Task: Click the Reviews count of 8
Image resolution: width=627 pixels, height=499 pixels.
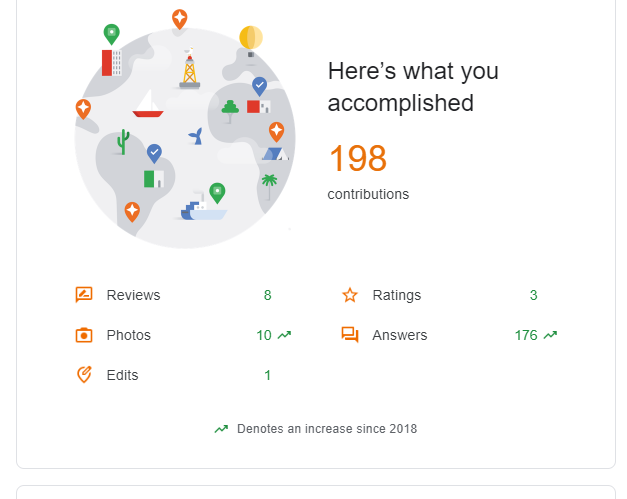Action: (267, 295)
